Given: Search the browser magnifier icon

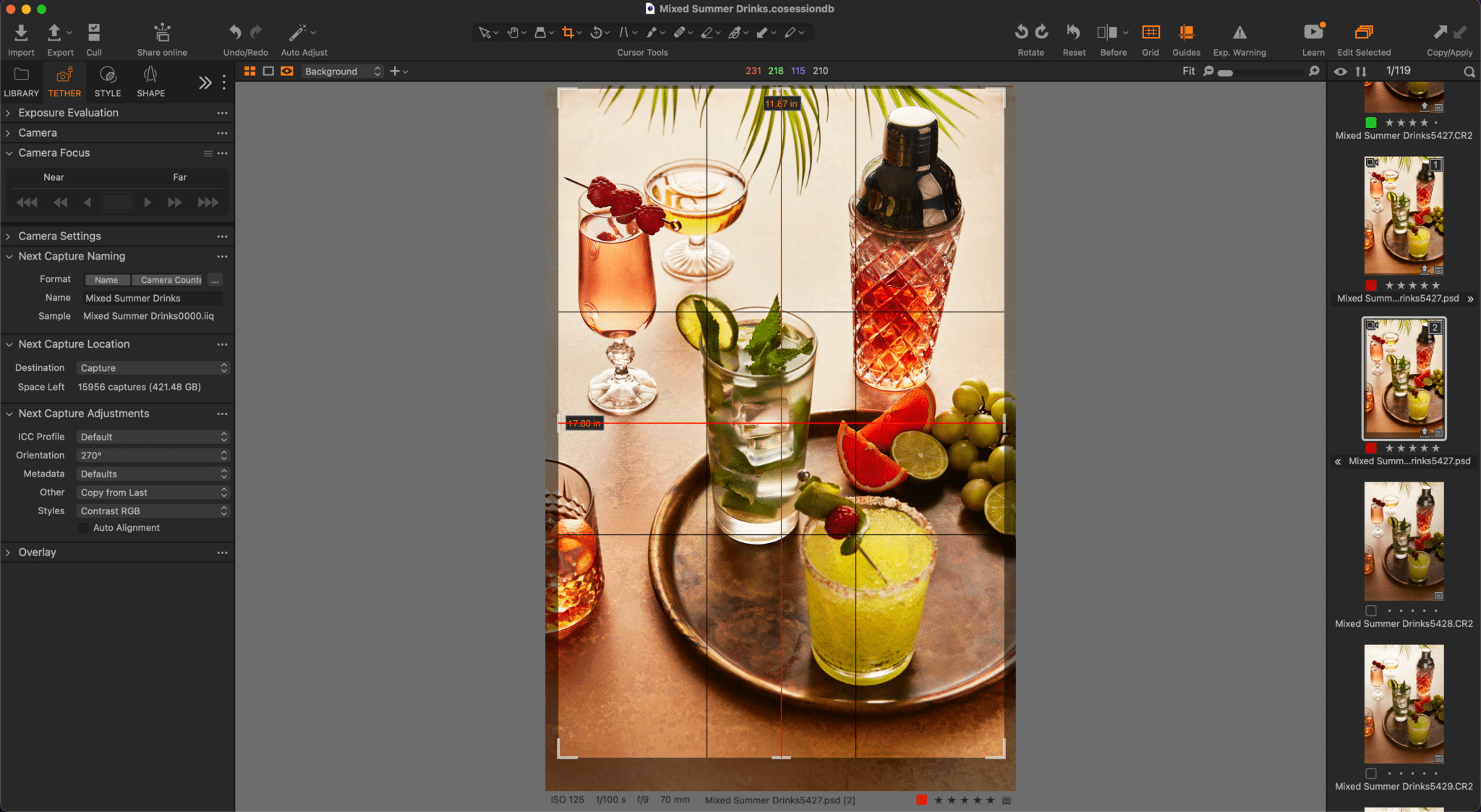Looking at the screenshot, I should click(x=1469, y=72).
